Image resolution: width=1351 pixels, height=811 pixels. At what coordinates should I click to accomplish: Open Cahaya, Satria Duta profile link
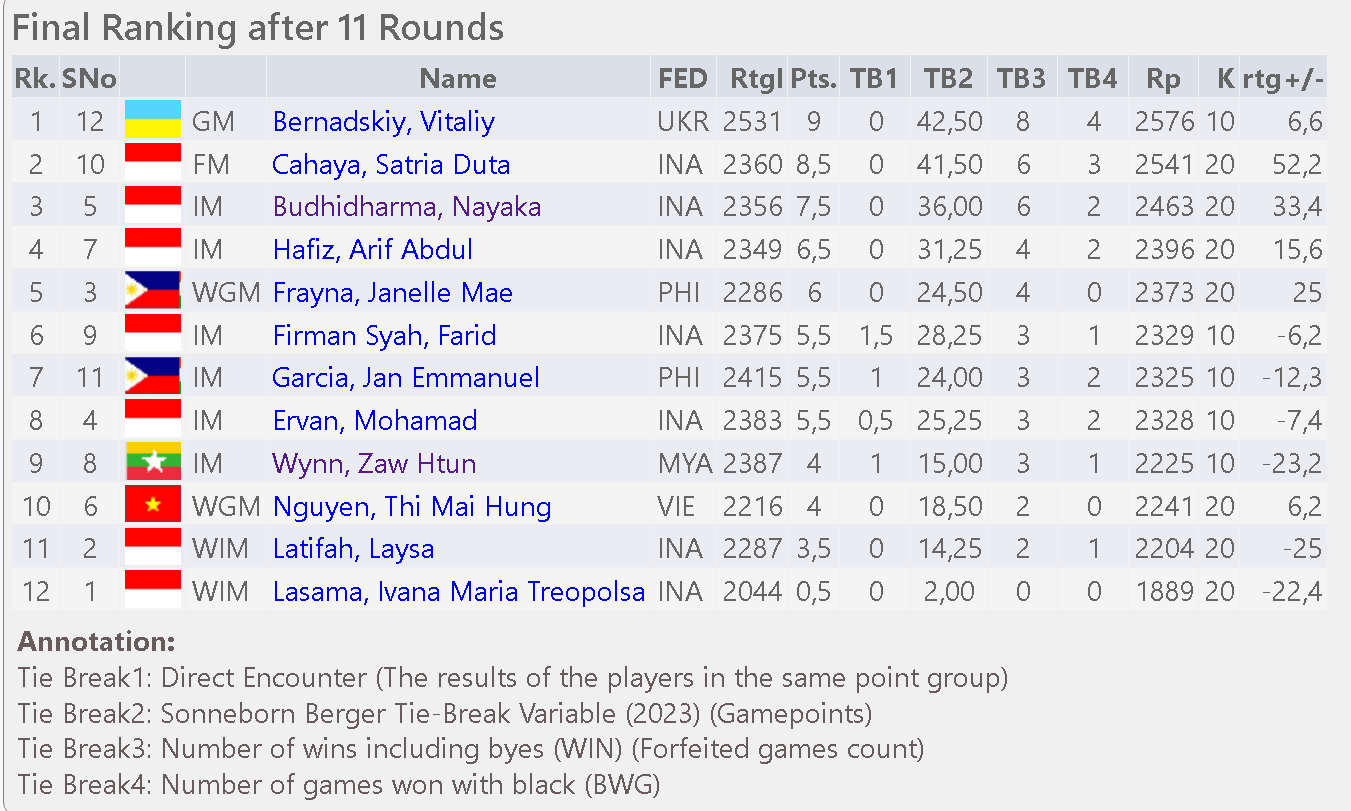point(391,165)
